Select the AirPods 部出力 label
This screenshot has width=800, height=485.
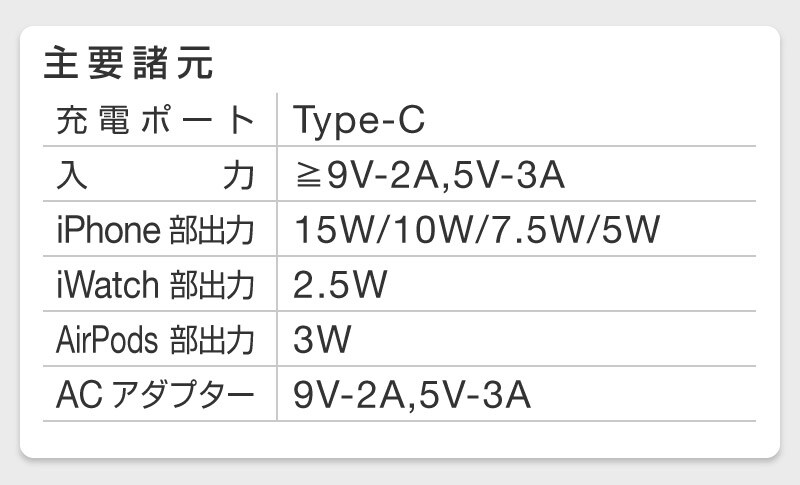tap(155, 341)
